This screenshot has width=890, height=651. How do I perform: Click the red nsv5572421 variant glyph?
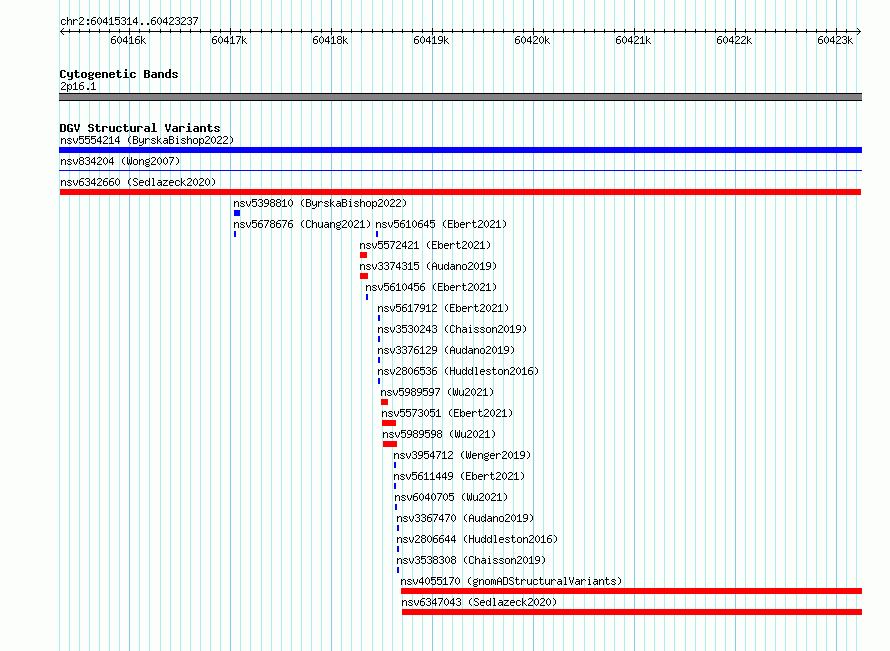pos(364,255)
